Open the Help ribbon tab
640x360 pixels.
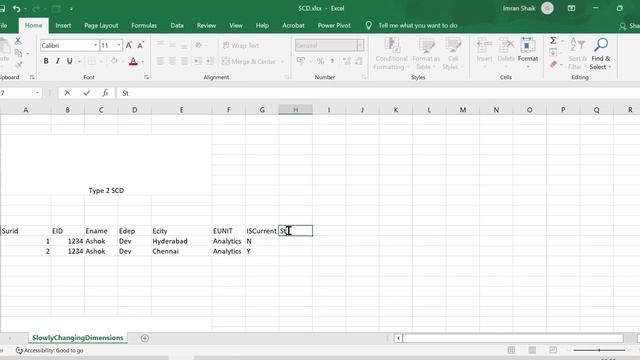click(x=262, y=25)
